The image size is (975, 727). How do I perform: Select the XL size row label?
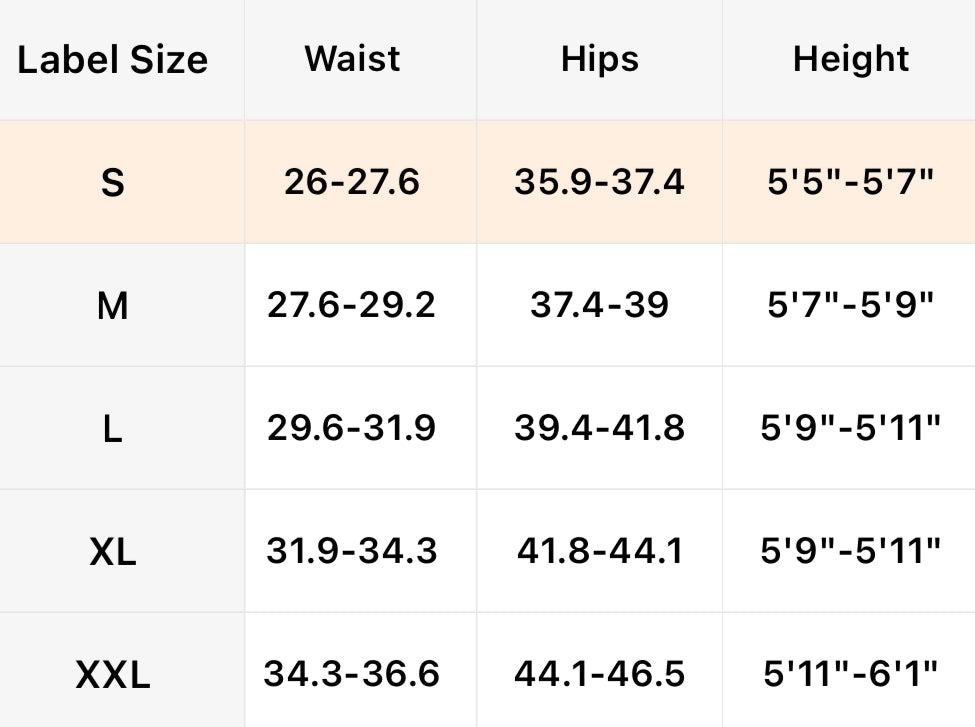pos(113,551)
